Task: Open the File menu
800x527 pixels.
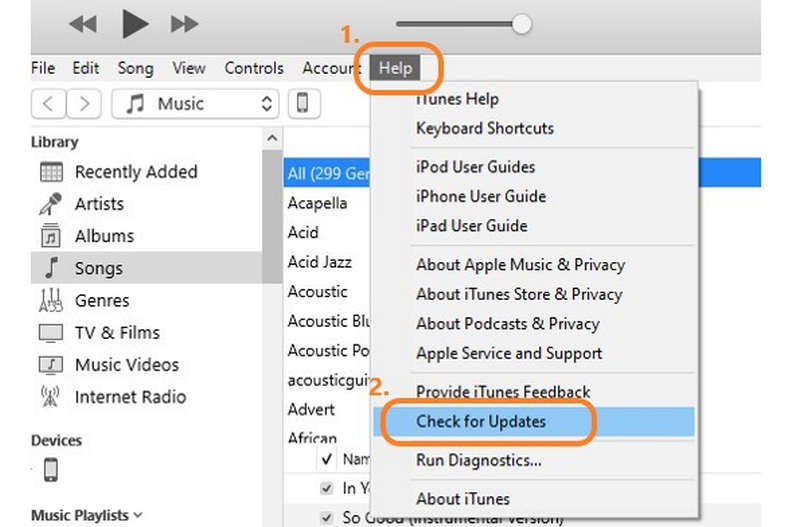Action: [43, 68]
